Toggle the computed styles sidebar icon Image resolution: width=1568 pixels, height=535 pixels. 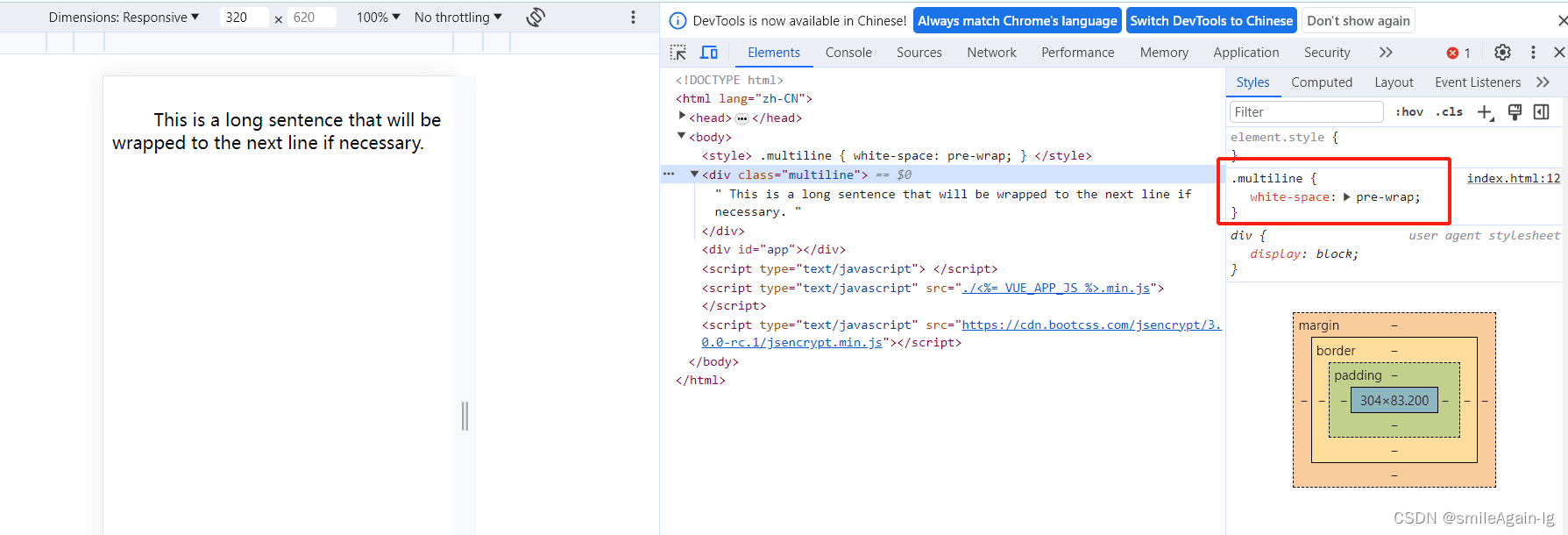coord(1542,112)
